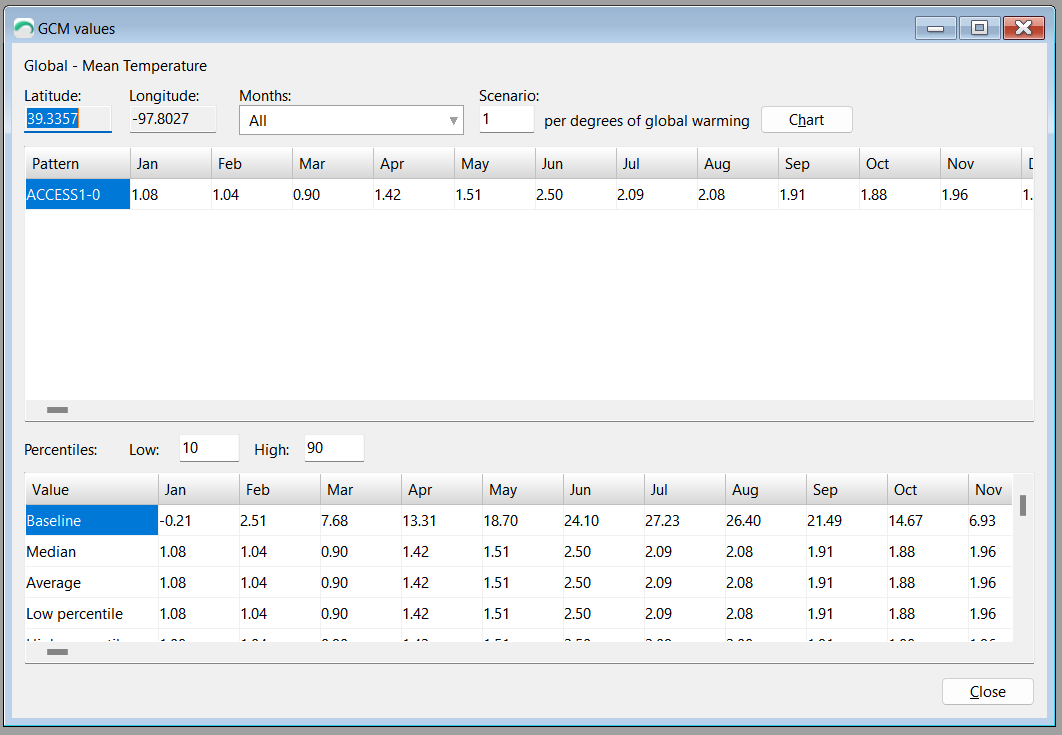Close the window with the red X
This screenshot has width=1062, height=735.
[x=1023, y=28]
